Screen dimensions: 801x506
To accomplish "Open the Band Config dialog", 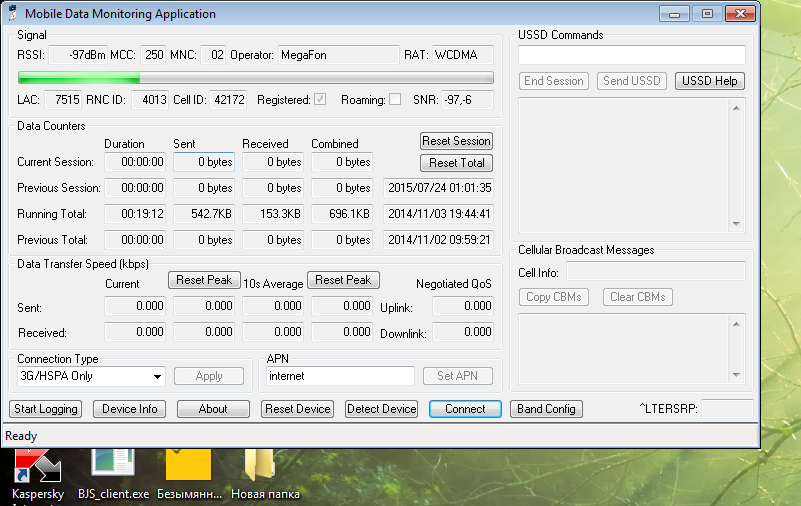I will coord(546,409).
